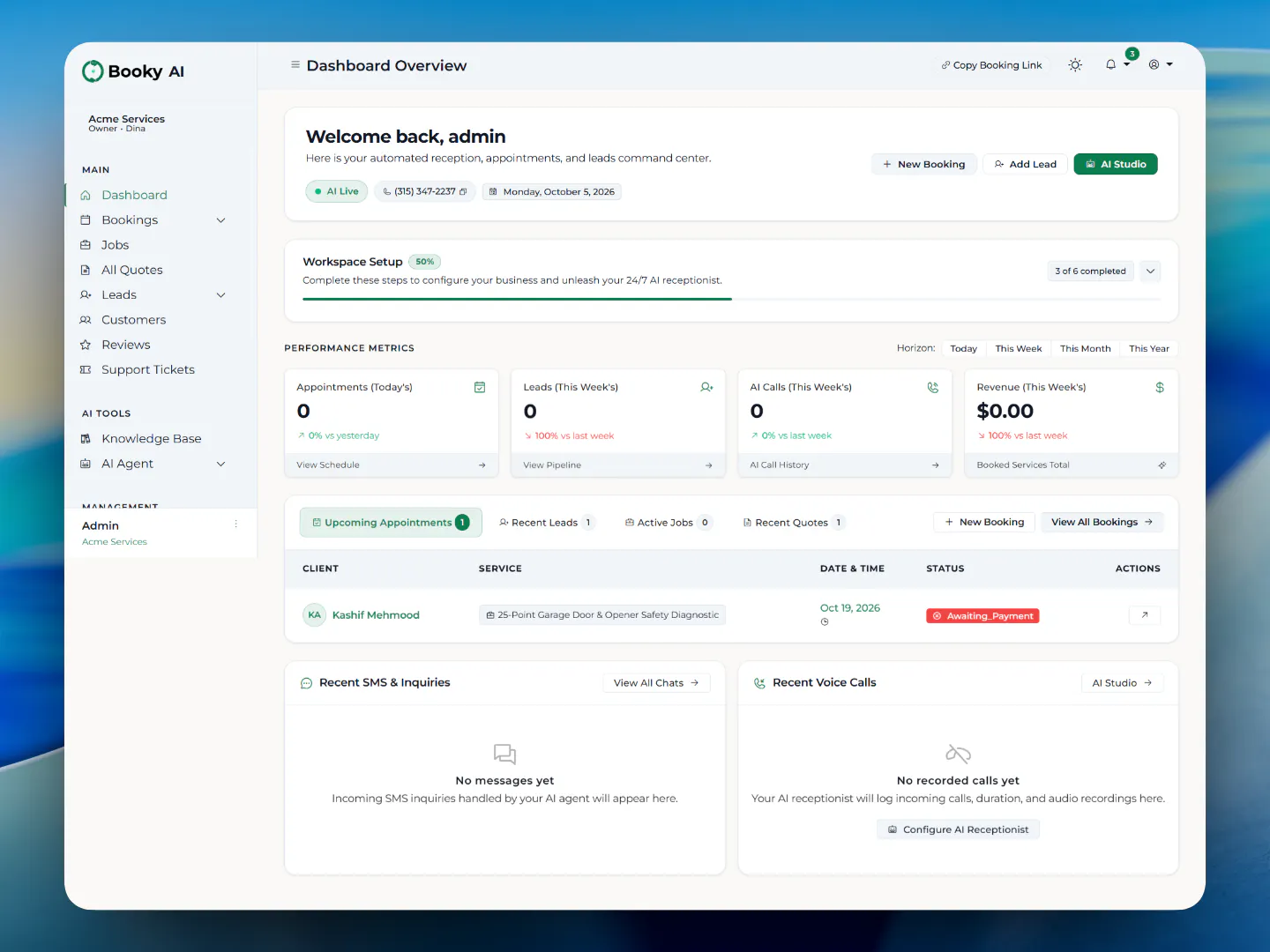
Task: Click the sidebar menu hamburger icon
Action: pyautogui.click(x=295, y=64)
